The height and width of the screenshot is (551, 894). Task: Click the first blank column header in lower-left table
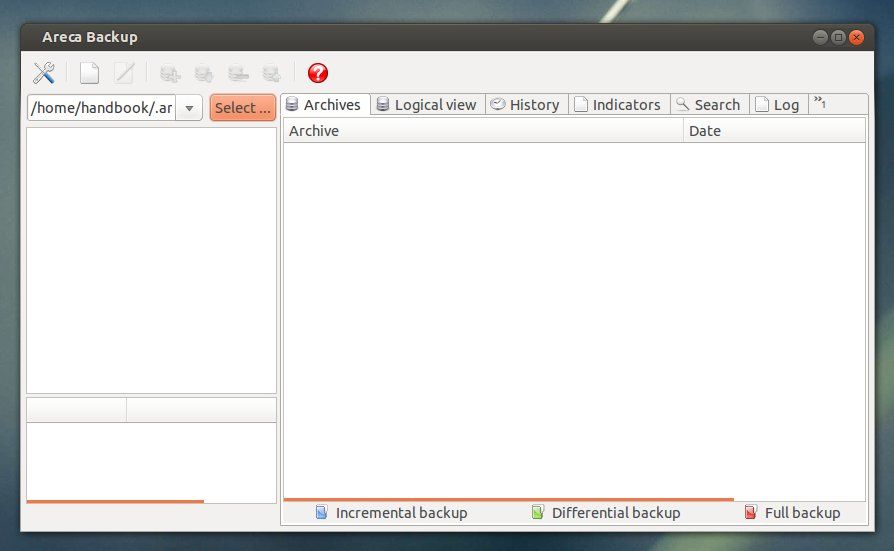pos(76,410)
